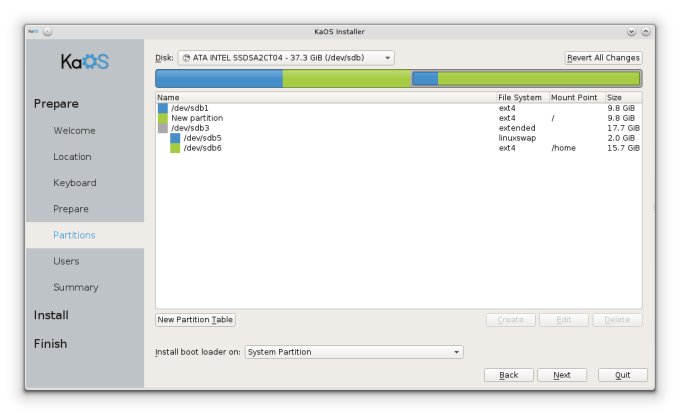Select the /dev/sdb5 linuxswap row

click(x=399, y=138)
